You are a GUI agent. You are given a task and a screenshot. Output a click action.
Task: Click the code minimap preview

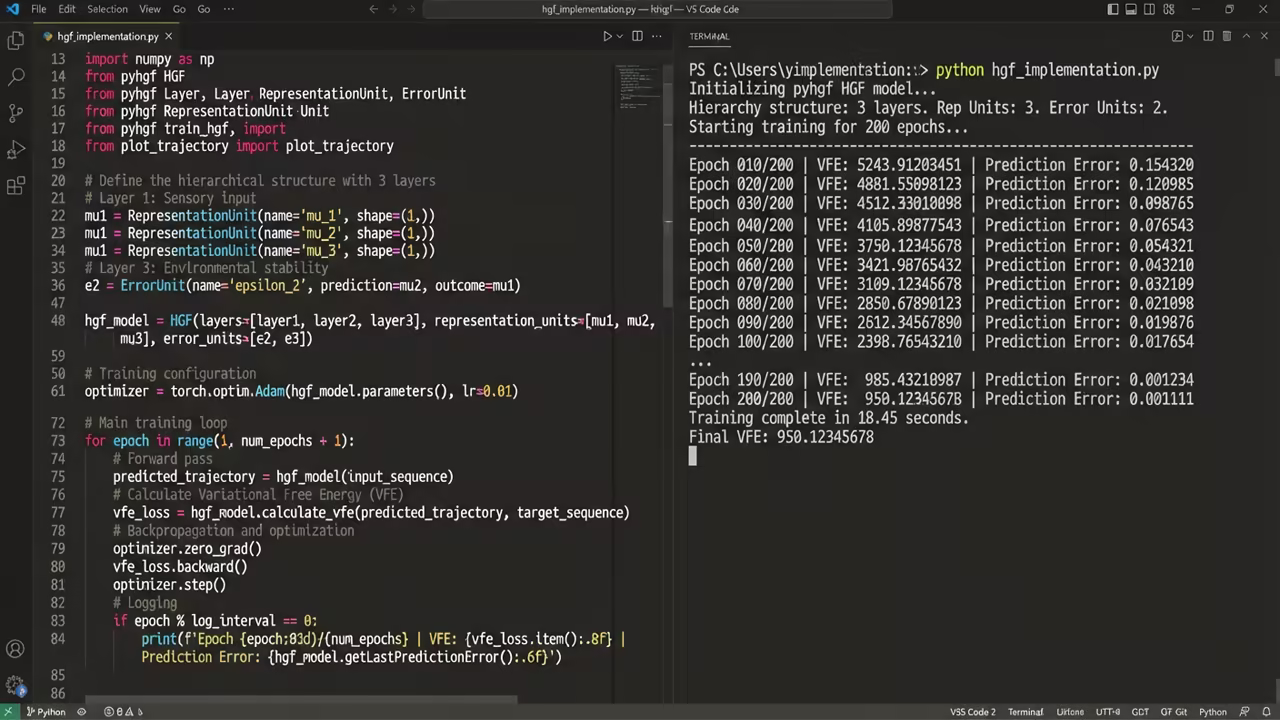pos(637,85)
